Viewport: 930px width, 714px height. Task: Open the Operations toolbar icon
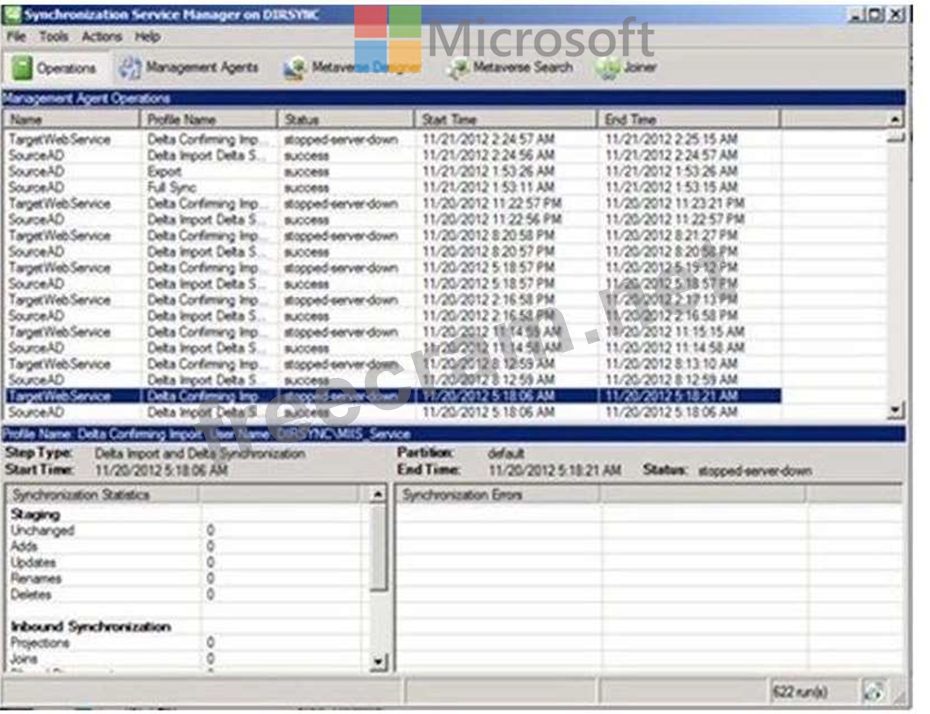23,68
